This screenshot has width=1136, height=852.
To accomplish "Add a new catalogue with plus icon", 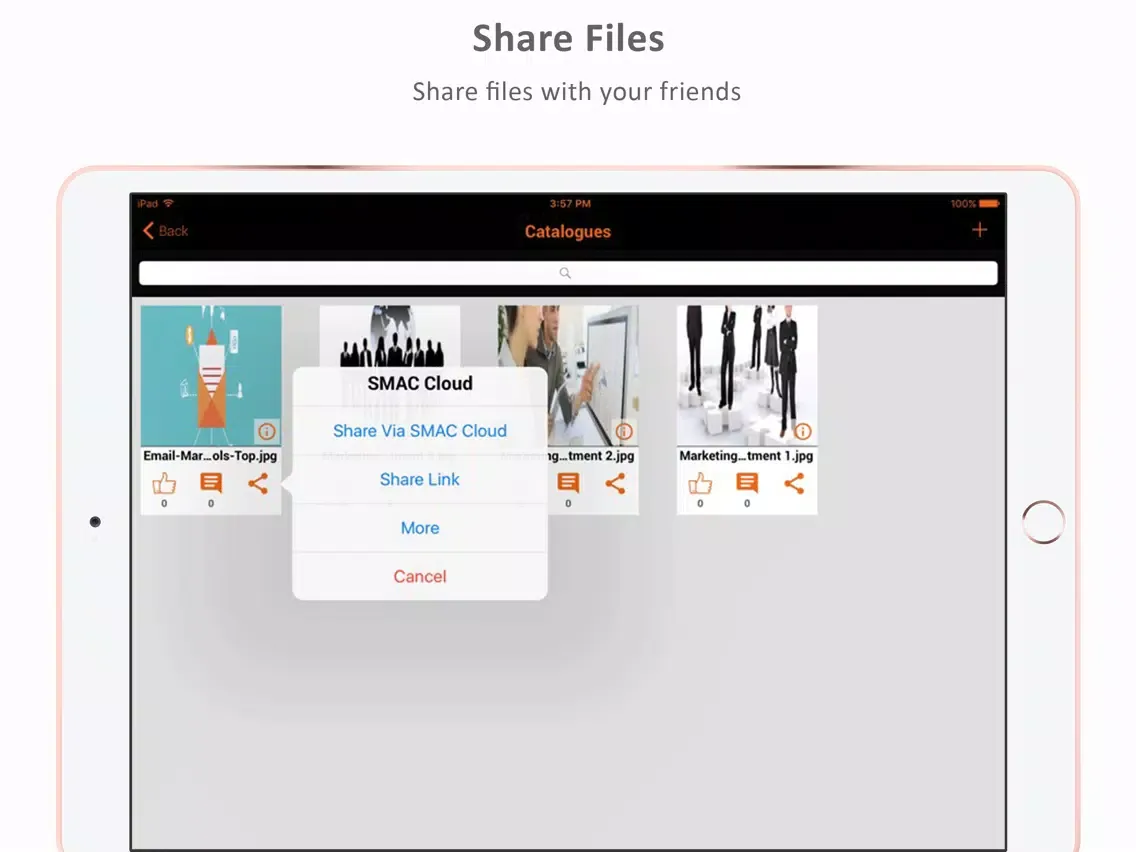I will 980,230.
